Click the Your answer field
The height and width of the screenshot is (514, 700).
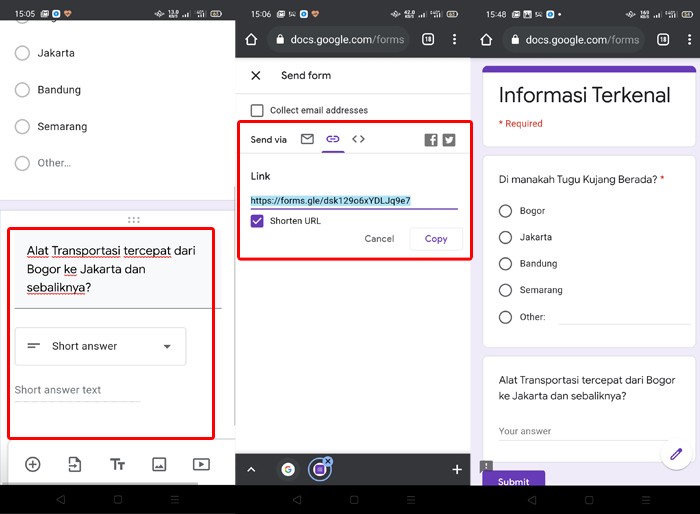[x=583, y=431]
